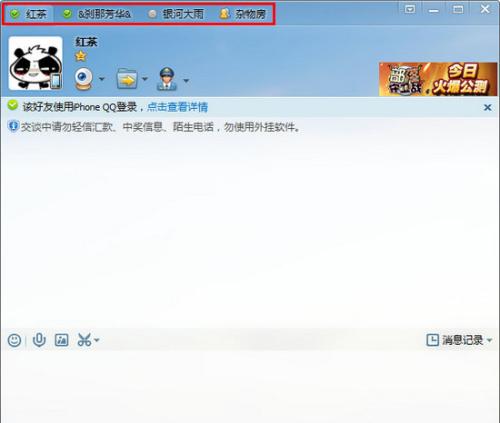Click the grey status icon on 银河大雨 tab
This screenshot has height=423, width=500.
(x=152, y=14)
